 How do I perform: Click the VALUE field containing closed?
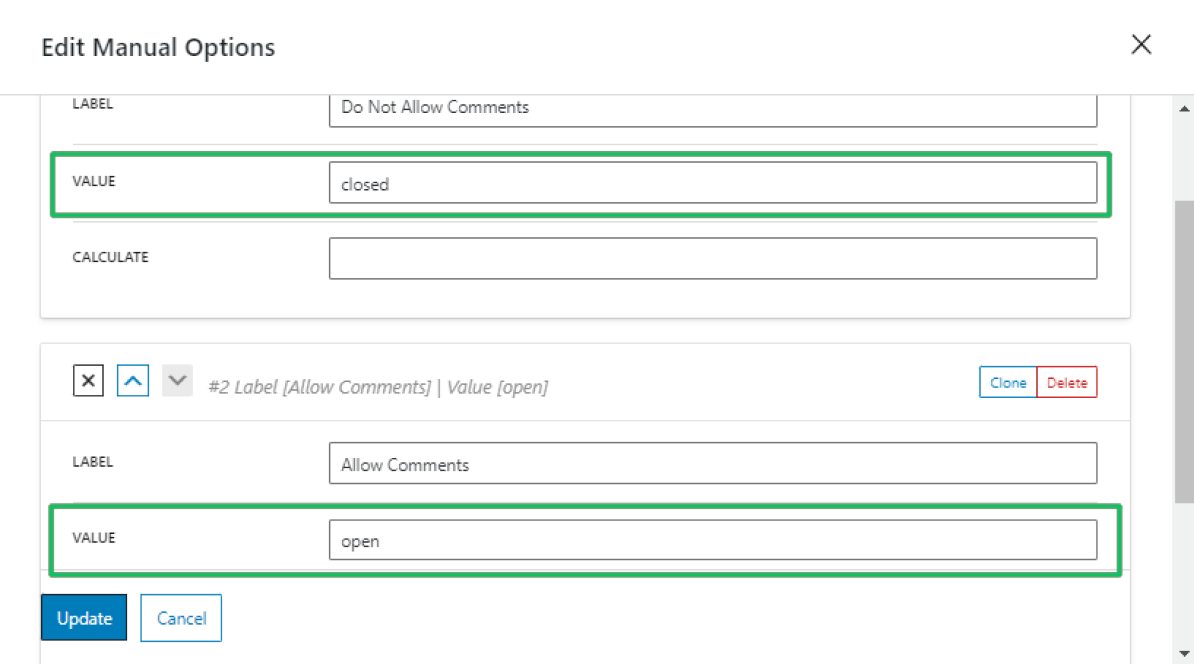click(713, 183)
